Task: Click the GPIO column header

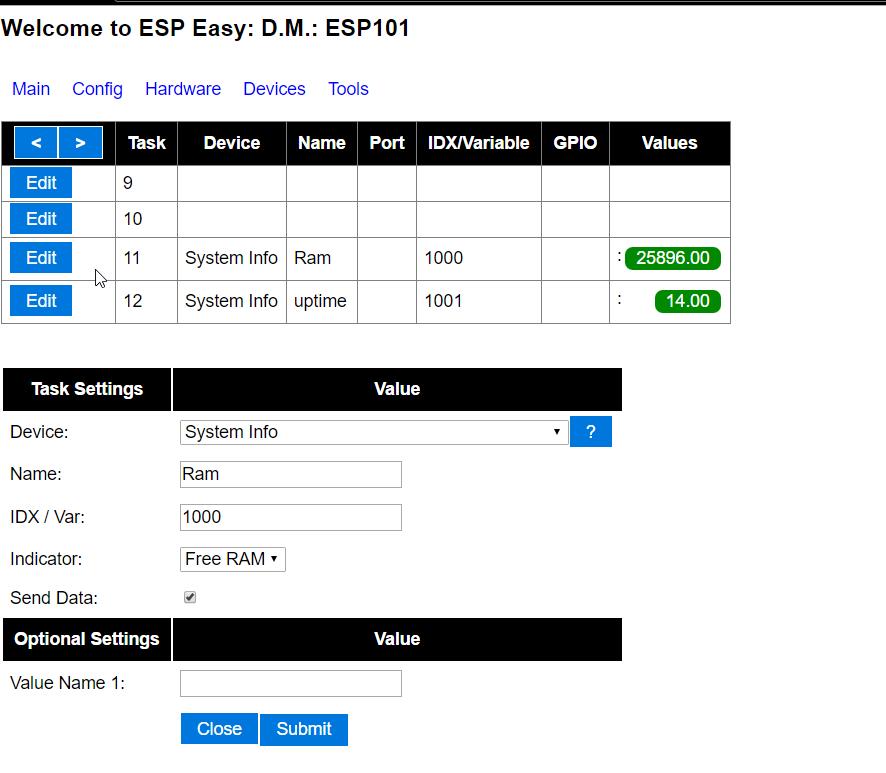Action: click(x=575, y=143)
